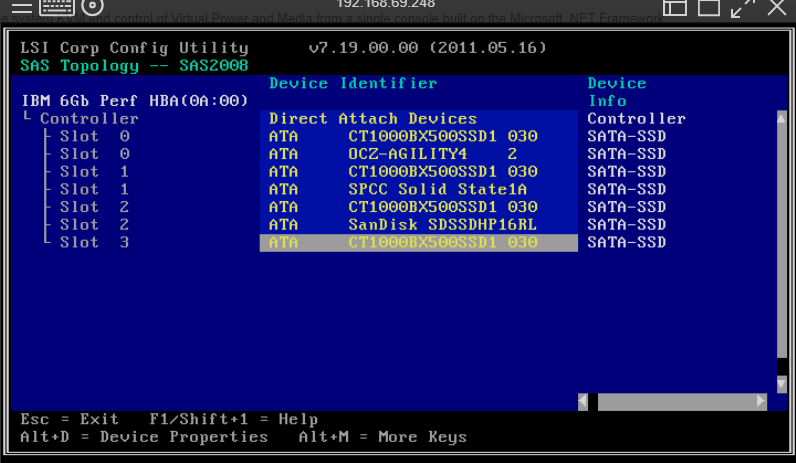
Task: Close the remote console with the X icon
Action: [777, 7]
